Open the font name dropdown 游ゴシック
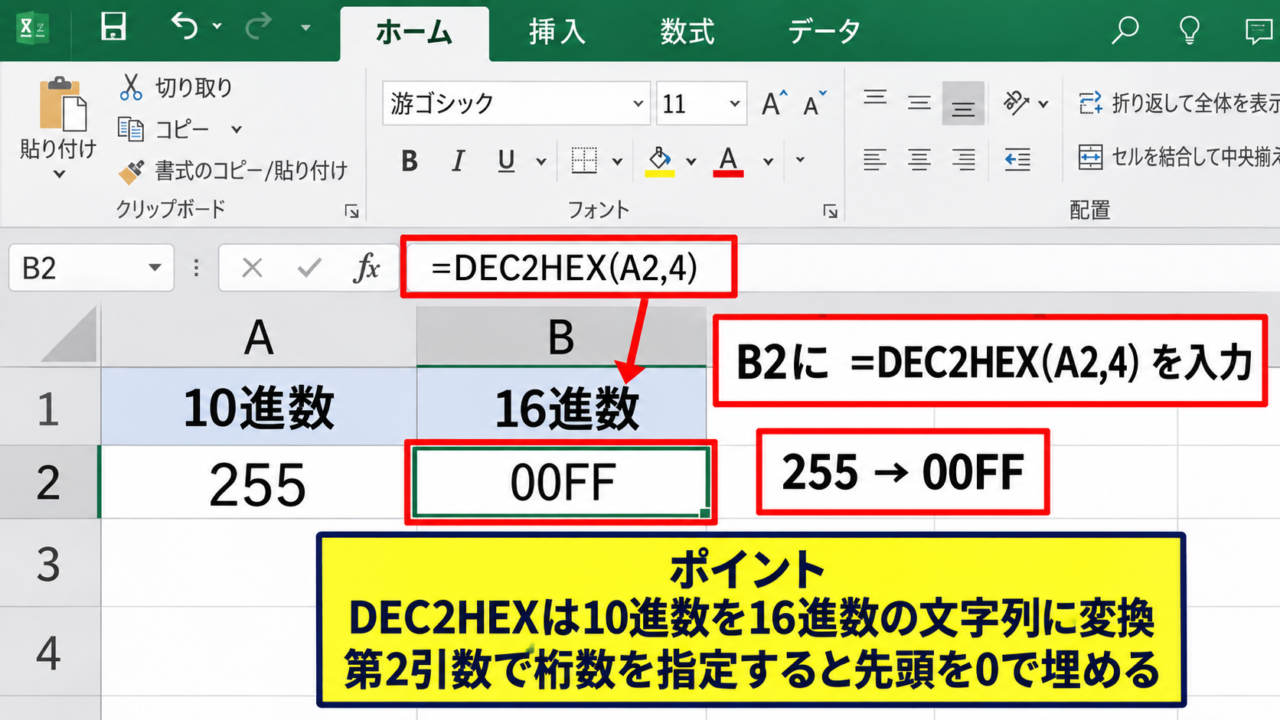 (640, 104)
